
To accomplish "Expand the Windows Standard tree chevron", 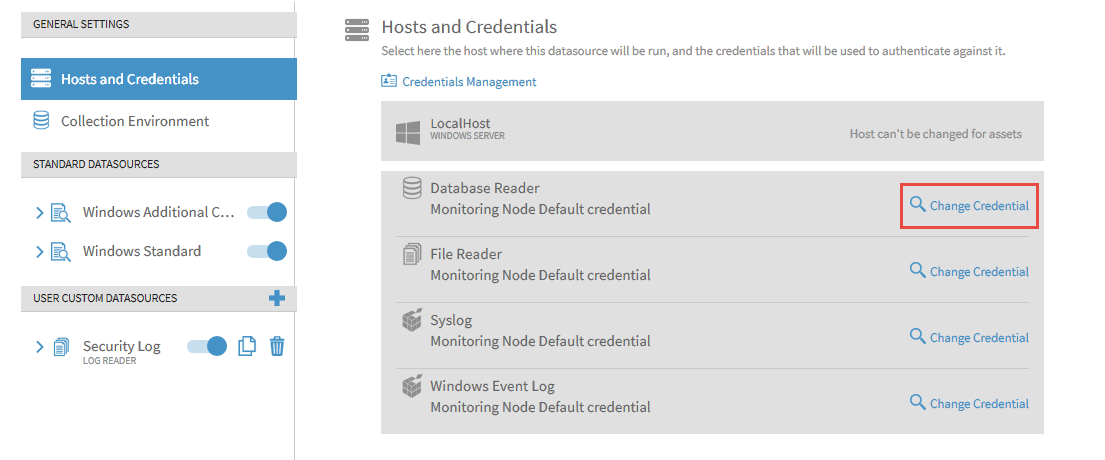I will (40, 251).
